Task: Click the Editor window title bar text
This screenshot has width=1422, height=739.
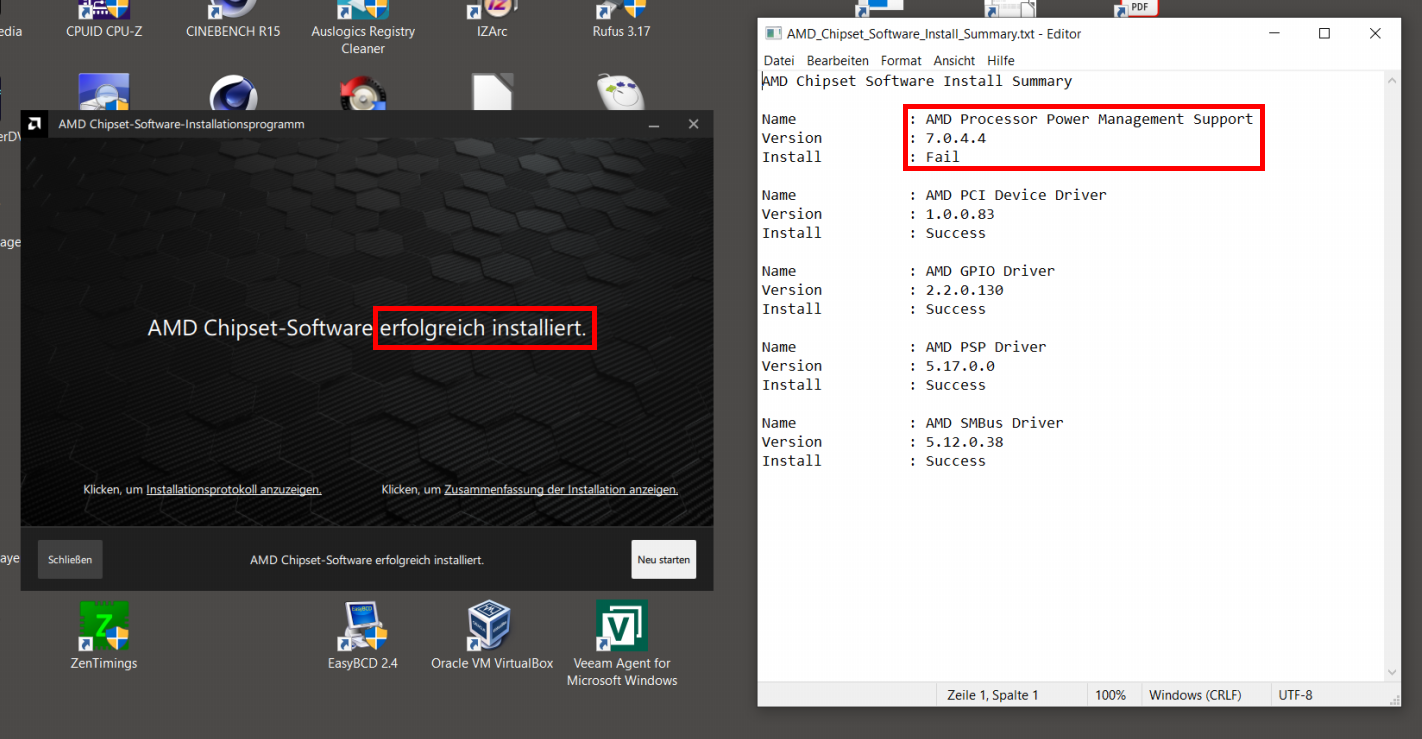Action: (x=934, y=33)
